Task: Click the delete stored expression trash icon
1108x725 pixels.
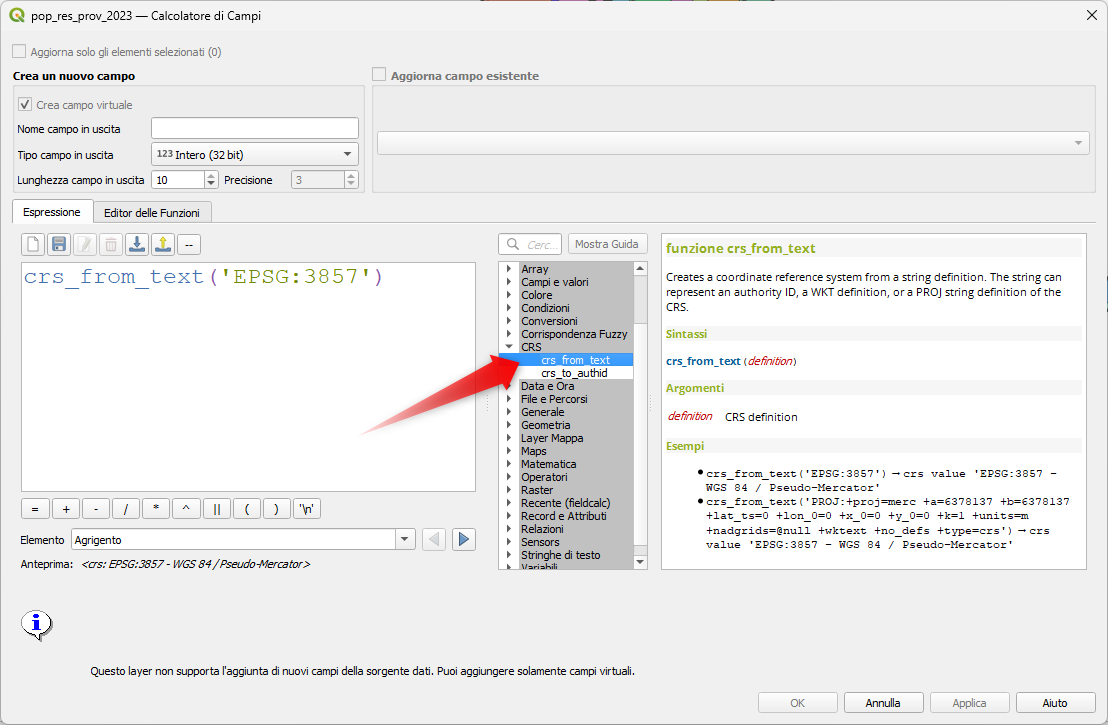Action: [x=111, y=244]
